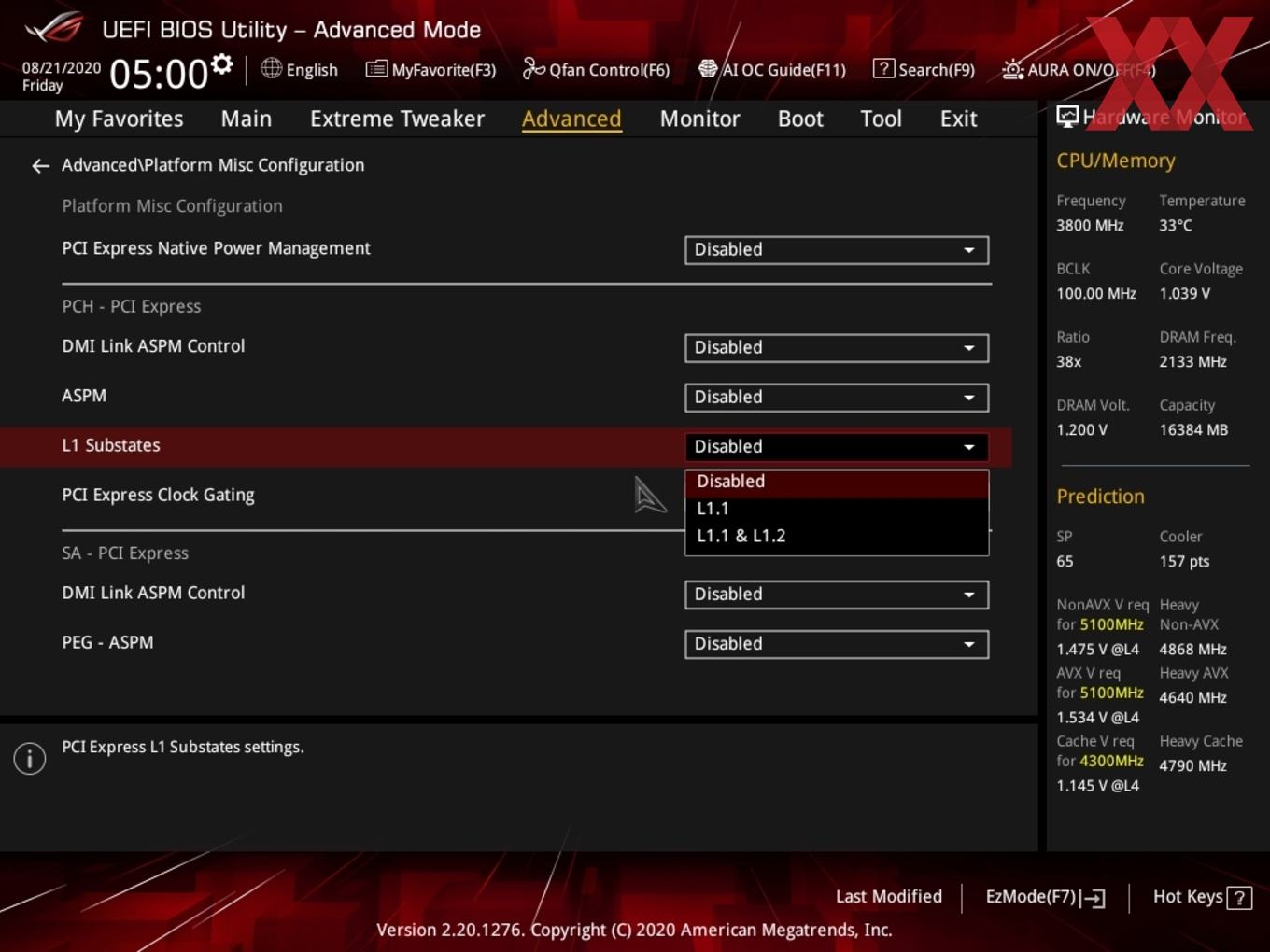Click the Search question mark icon

click(883, 69)
